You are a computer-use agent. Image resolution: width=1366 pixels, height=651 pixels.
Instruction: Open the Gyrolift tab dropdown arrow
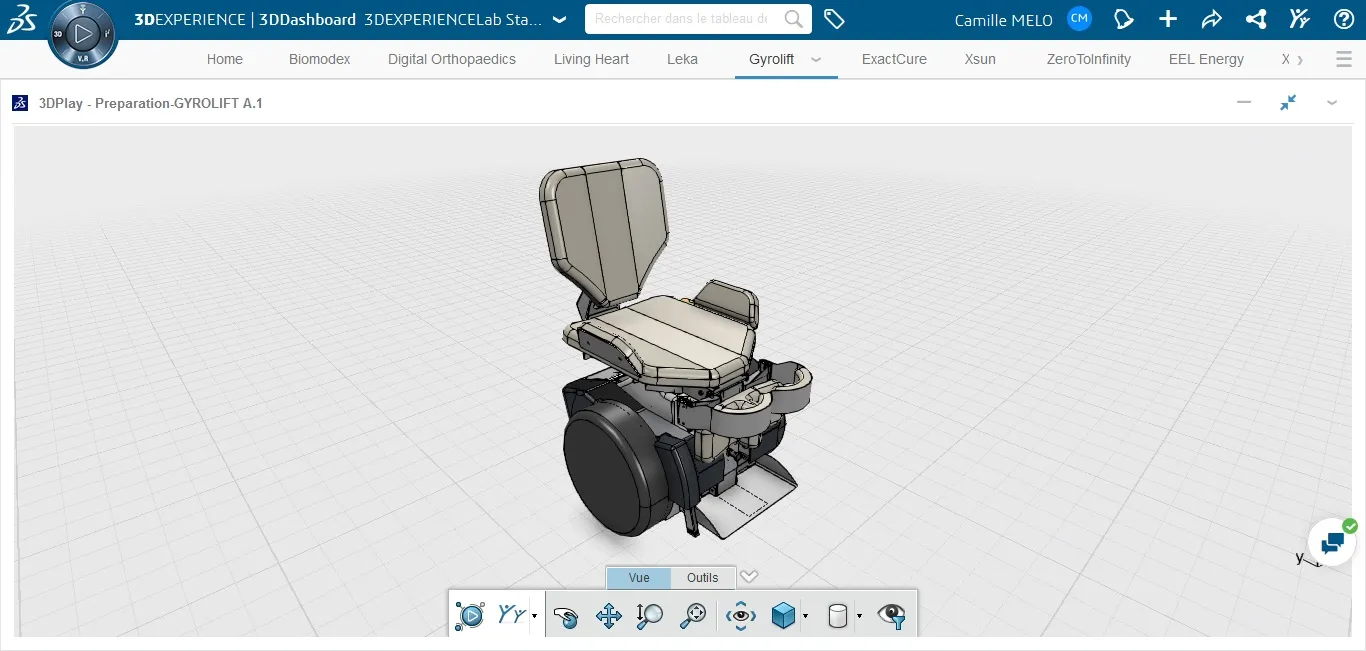pyautogui.click(x=816, y=60)
